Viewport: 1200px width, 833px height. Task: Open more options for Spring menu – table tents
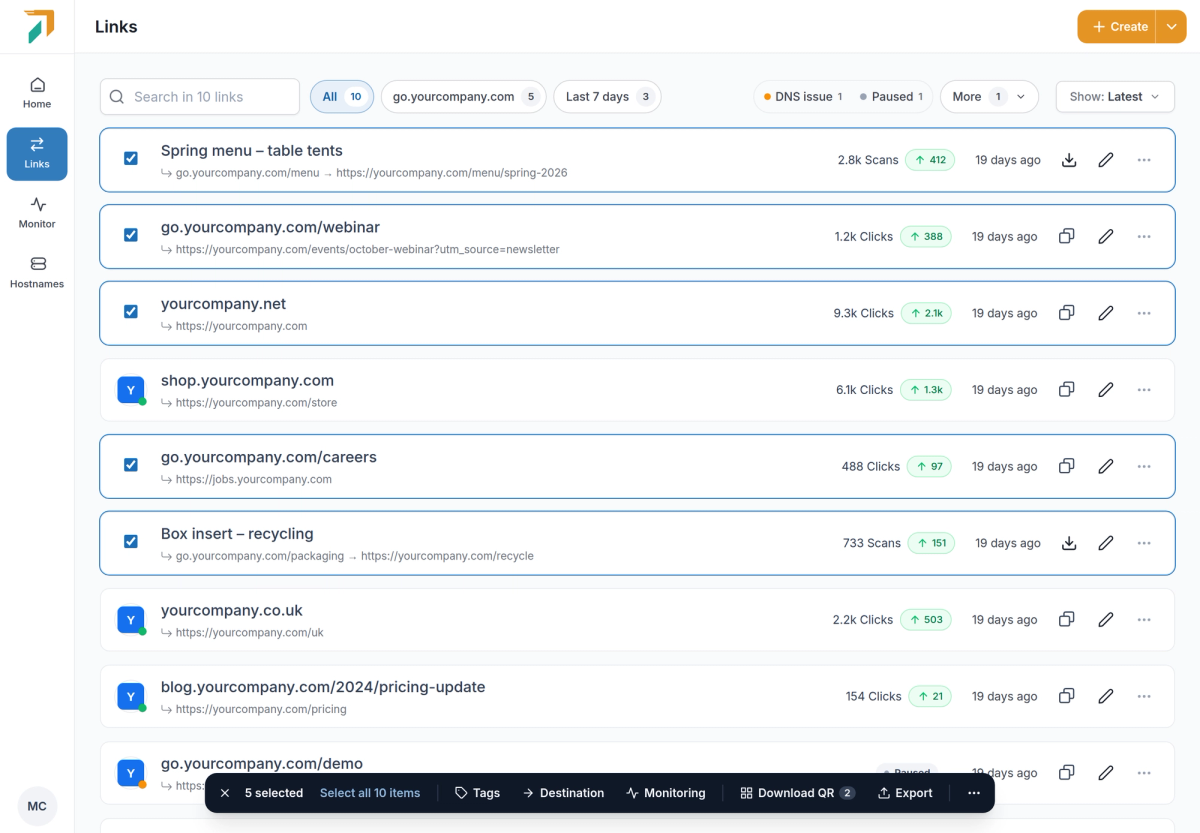click(1144, 160)
